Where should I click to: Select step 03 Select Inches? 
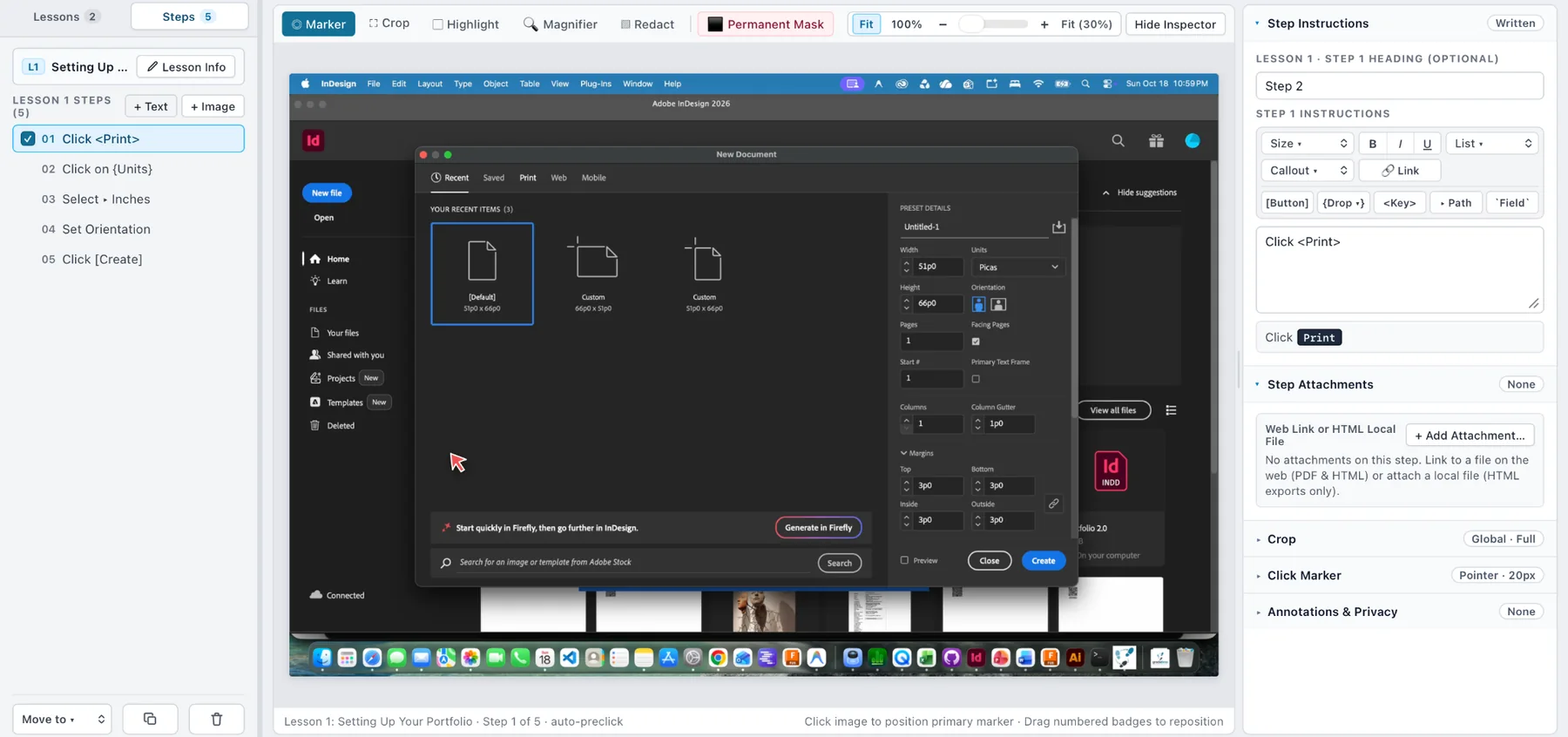coord(128,199)
